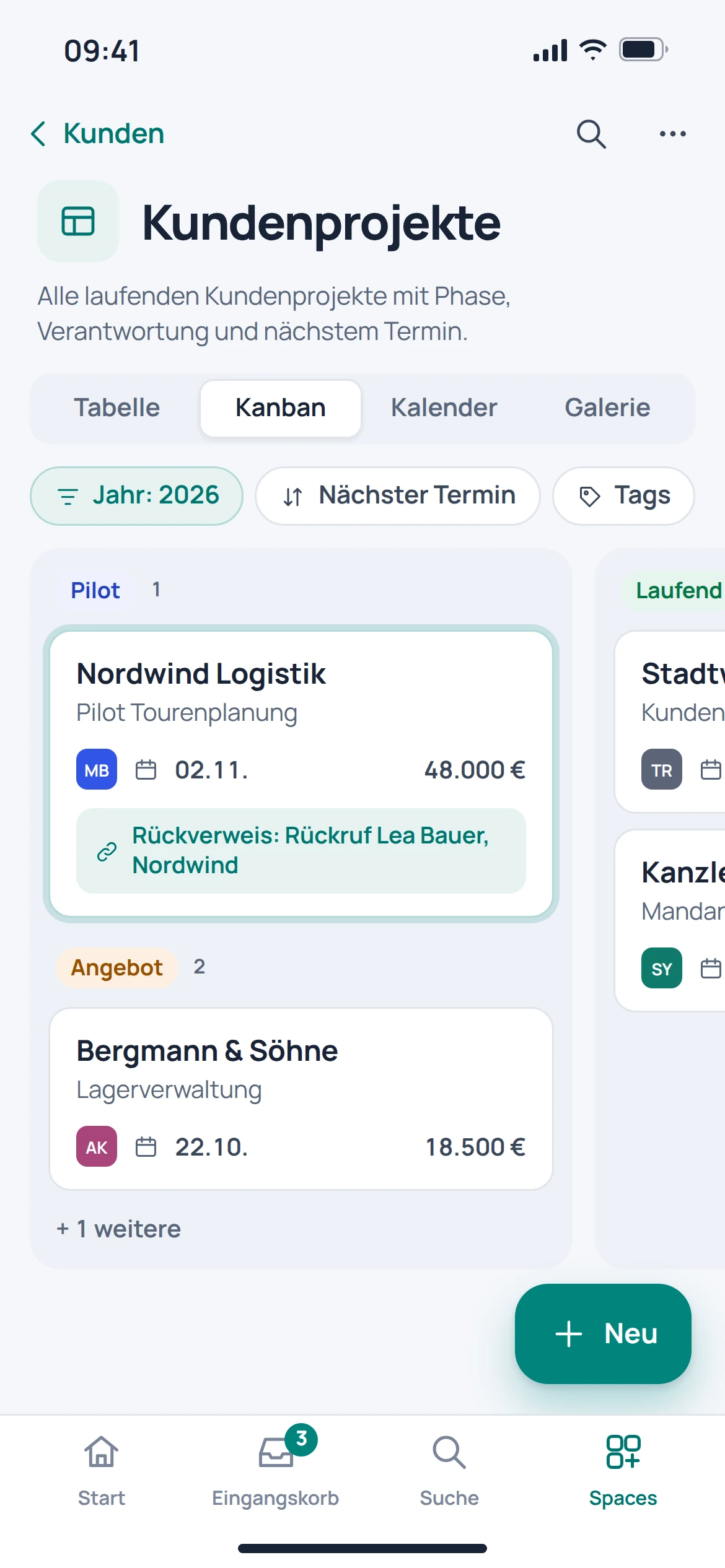Tap the calendar icon next to 22.10.
This screenshot has width=725, height=1568.
click(146, 1147)
